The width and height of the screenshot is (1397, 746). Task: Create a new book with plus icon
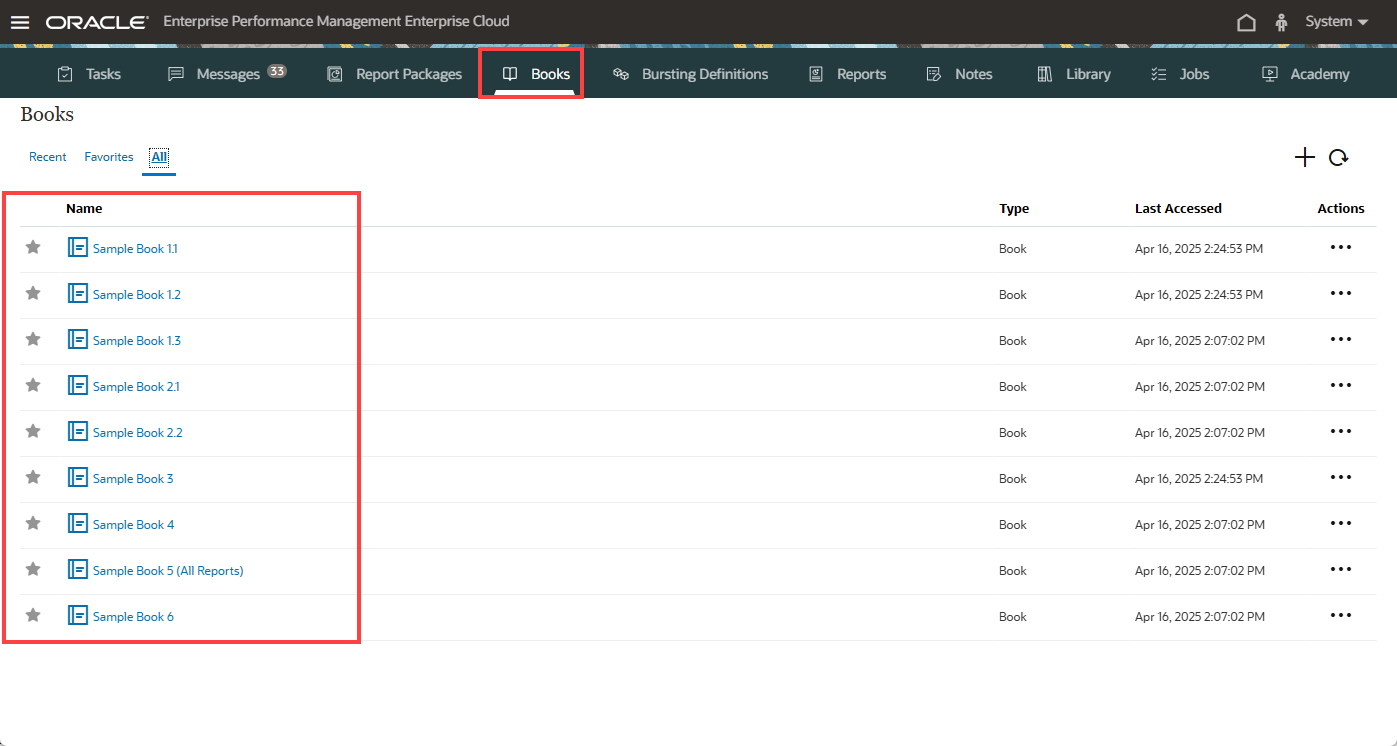[1305, 157]
